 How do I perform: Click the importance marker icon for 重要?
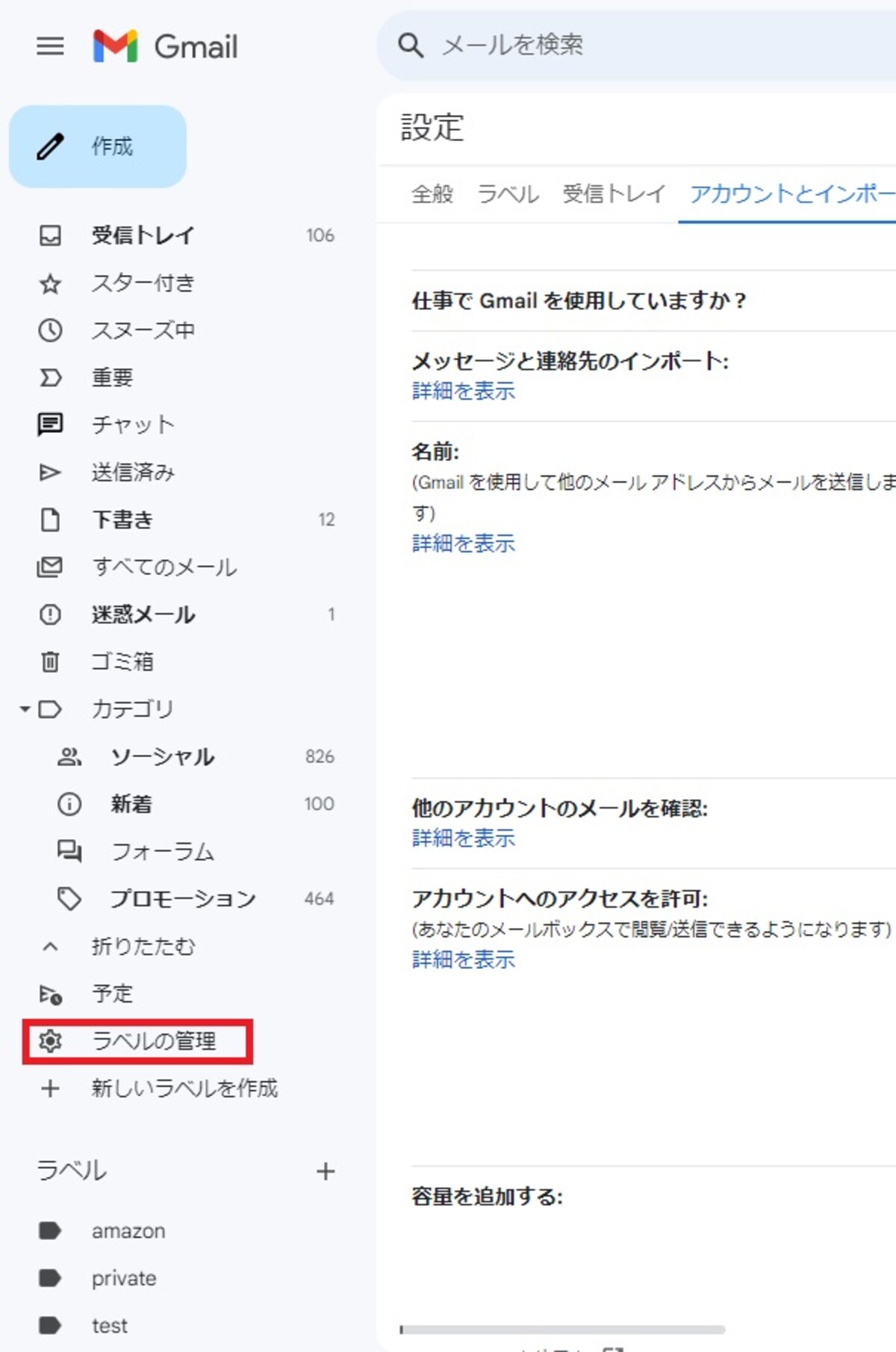point(50,378)
